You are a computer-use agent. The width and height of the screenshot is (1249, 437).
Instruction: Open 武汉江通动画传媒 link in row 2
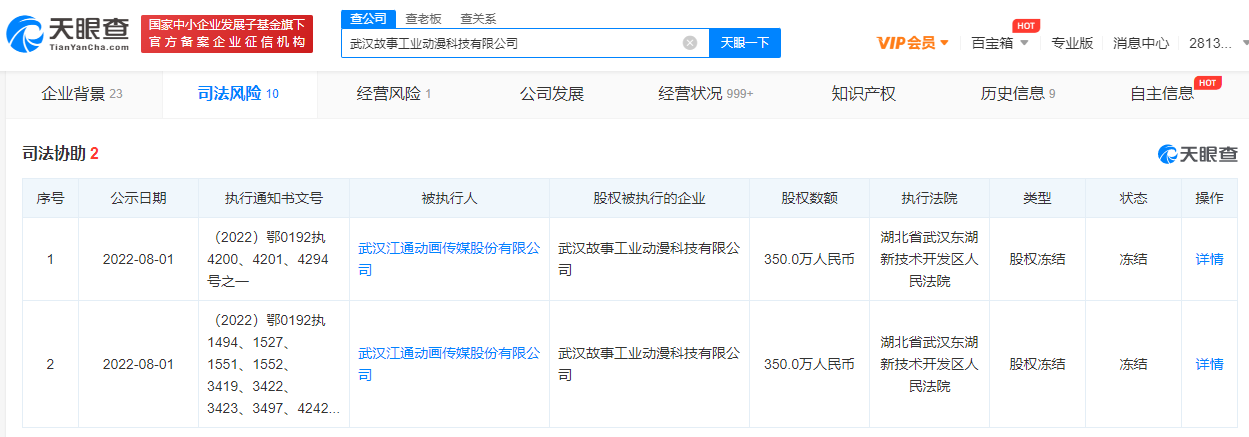(x=449, y=364)
